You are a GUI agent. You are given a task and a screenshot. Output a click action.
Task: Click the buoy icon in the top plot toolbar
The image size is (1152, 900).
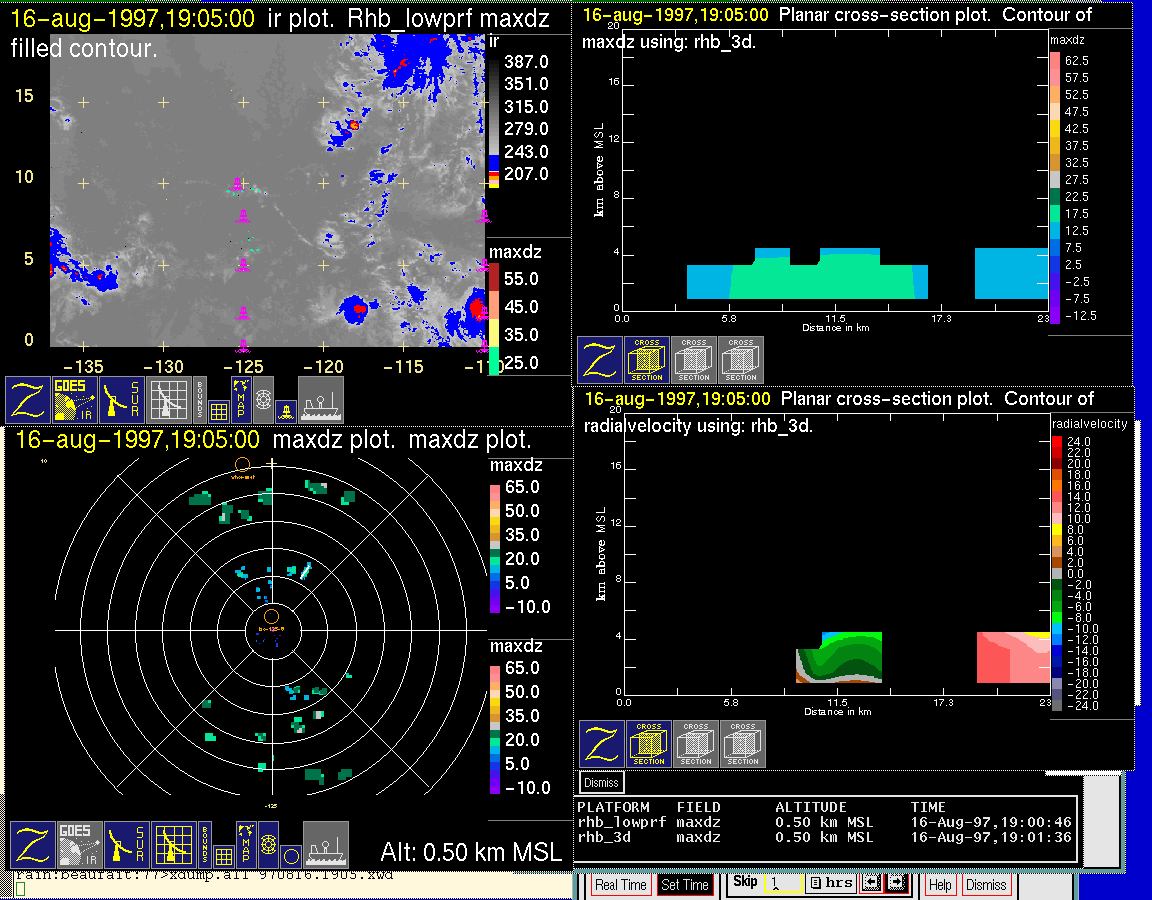tap(285, 410)
